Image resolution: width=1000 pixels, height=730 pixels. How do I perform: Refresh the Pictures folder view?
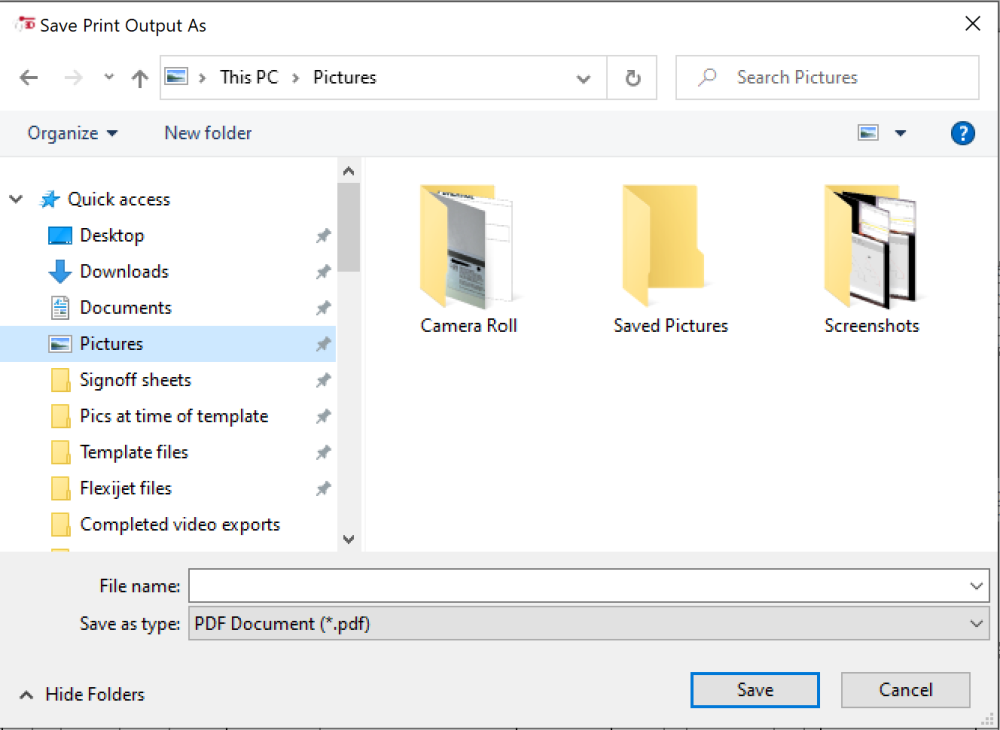[x=632, y=77]
